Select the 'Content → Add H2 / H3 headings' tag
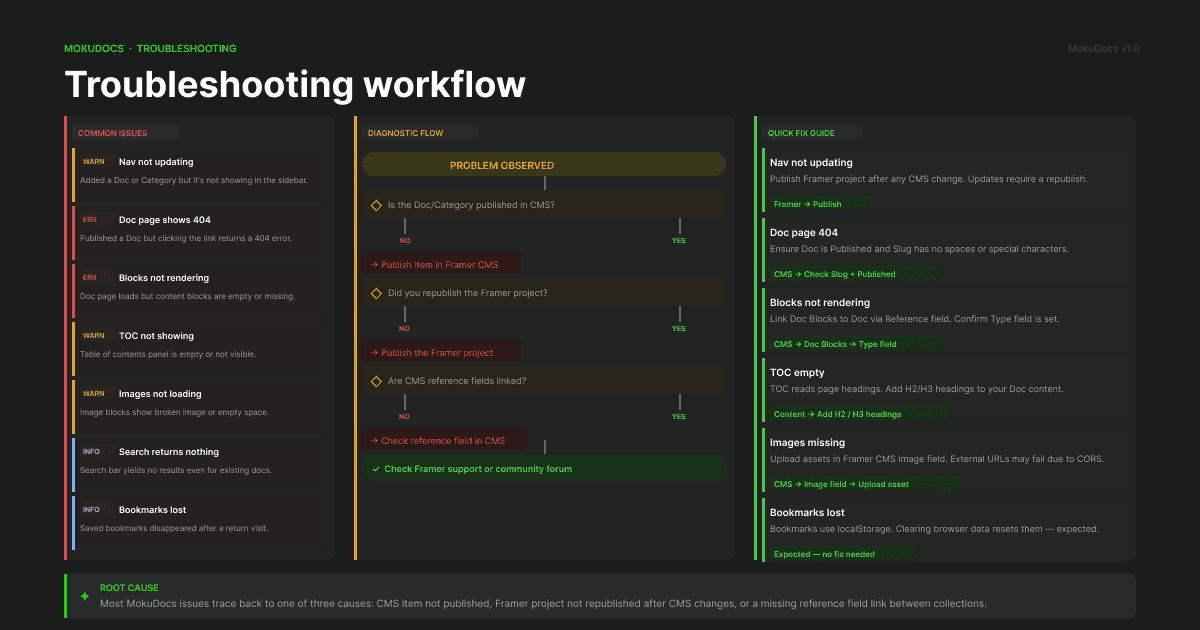Image resolution: width=1200 pixels, height=630 pixels. pos(860,414)
